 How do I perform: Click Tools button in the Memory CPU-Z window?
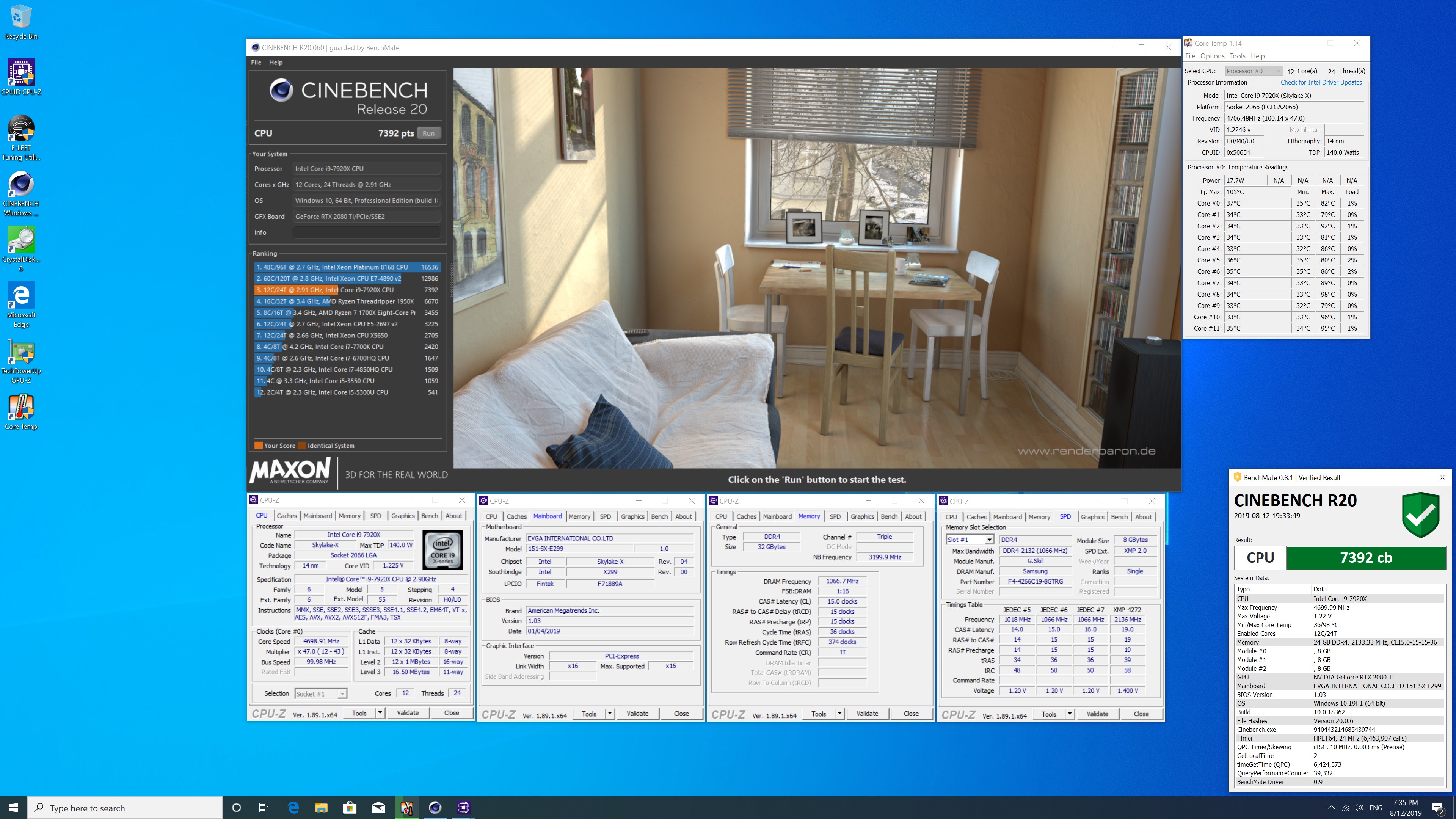click(819, 714)
